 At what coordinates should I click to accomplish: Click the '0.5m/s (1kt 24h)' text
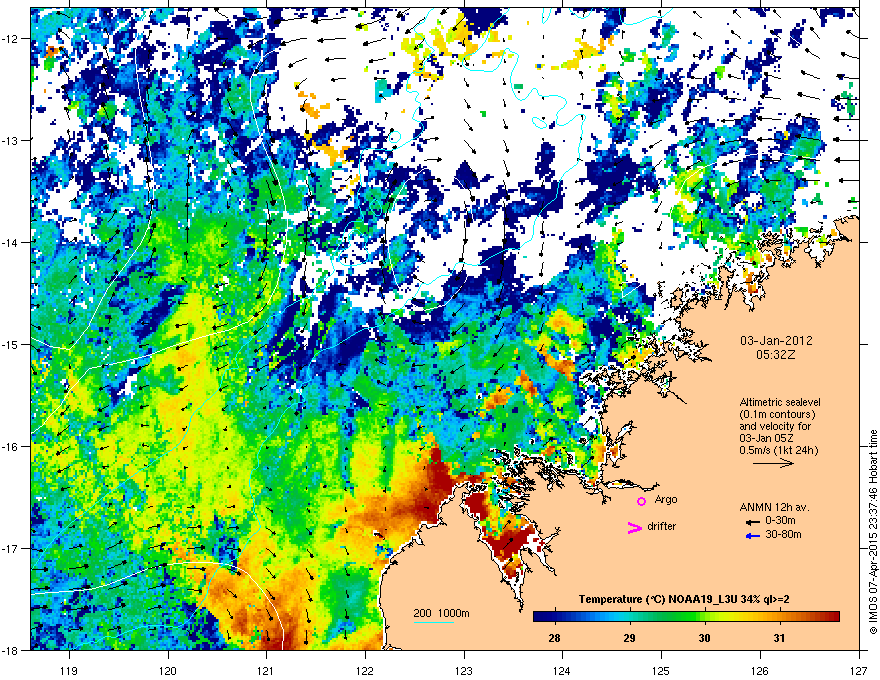coord(778,450)
